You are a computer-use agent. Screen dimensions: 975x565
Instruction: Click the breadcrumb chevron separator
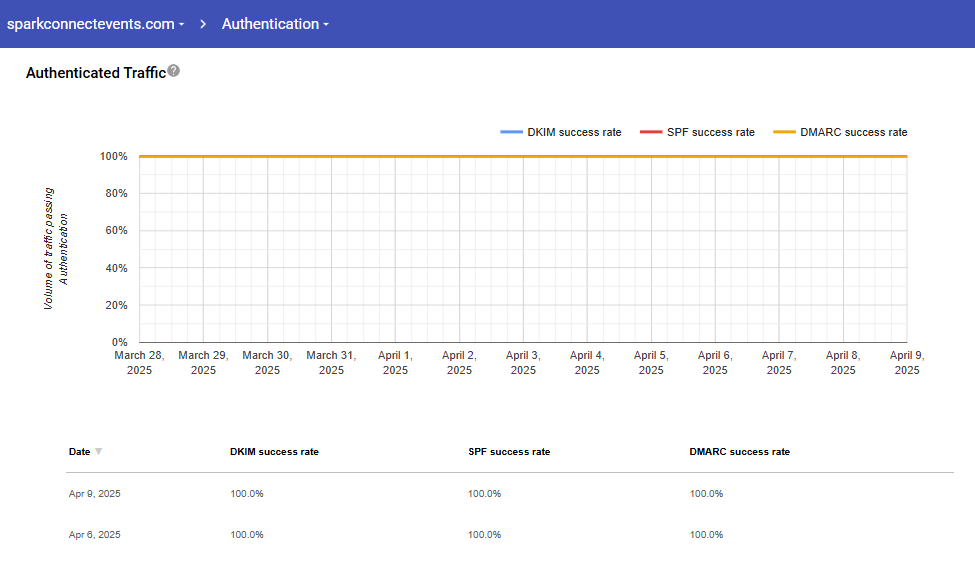(203, 24)
